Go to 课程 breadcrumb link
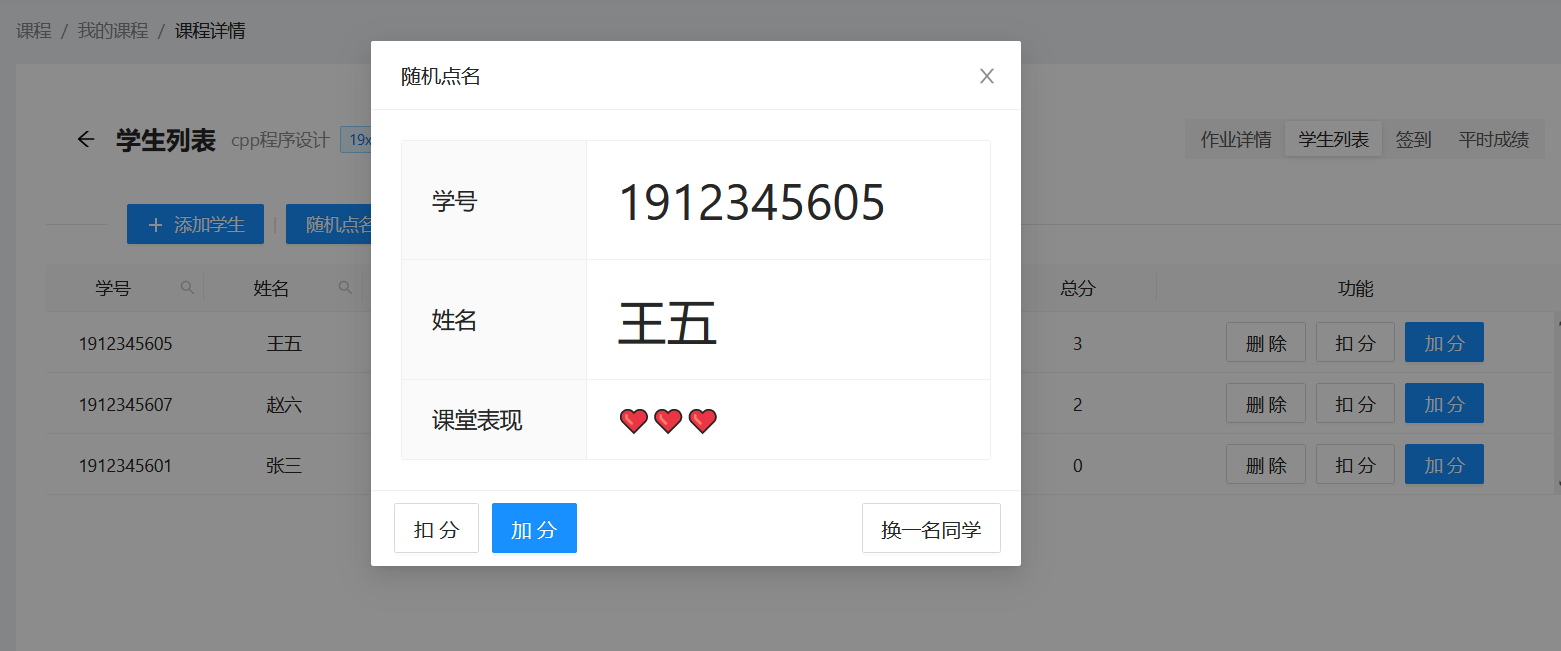This screenshot has width=1561, height=651. point(34,31)
